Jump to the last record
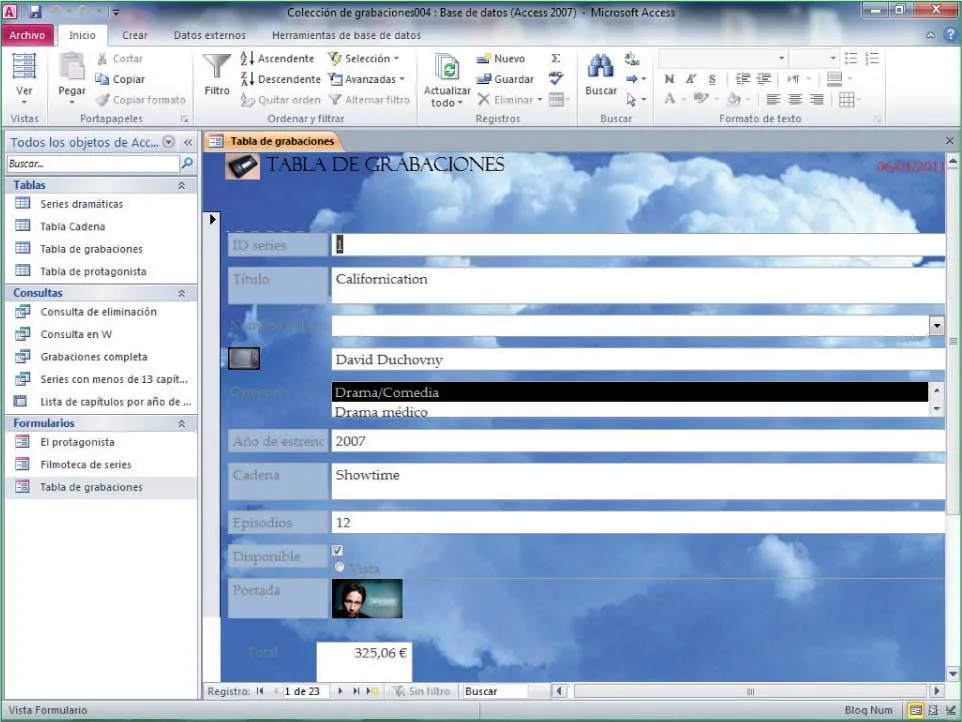 coord(355,691)
